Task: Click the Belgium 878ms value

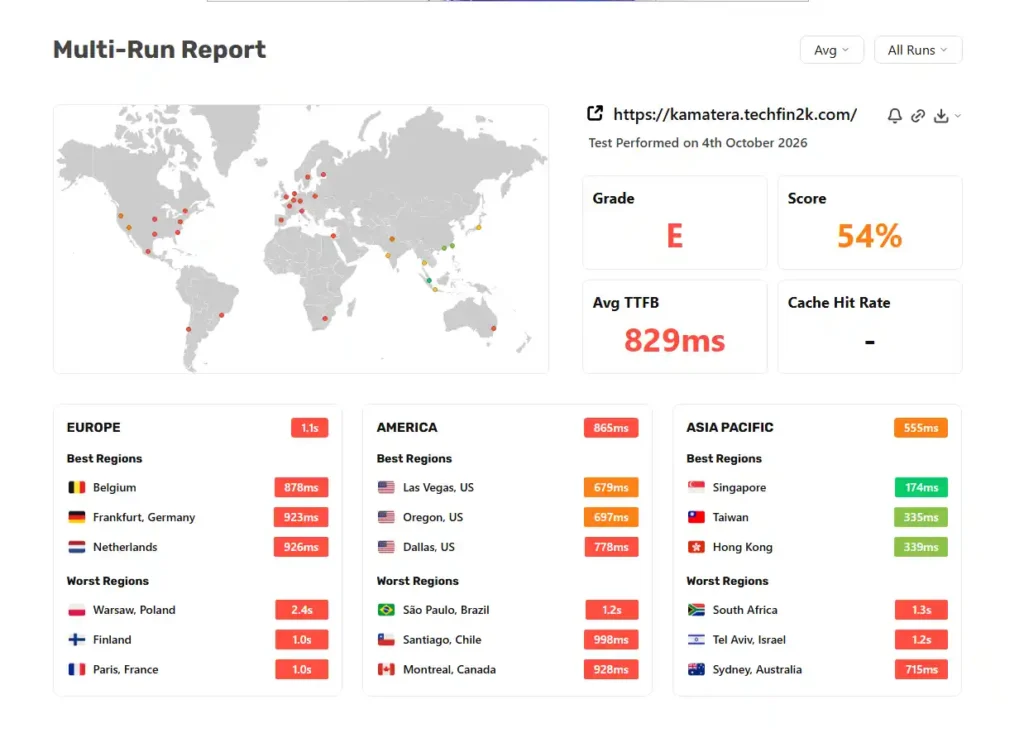Action: coord(301,487)
